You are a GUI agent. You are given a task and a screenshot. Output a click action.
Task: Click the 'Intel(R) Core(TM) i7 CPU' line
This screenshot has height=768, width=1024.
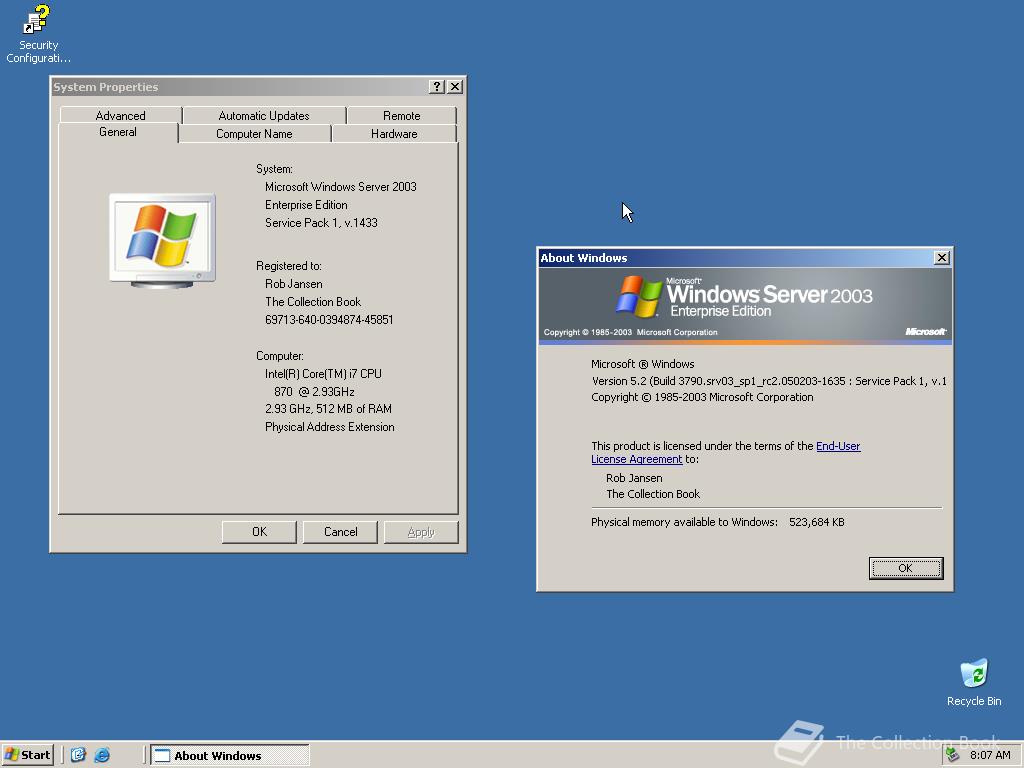coord(323,374)
